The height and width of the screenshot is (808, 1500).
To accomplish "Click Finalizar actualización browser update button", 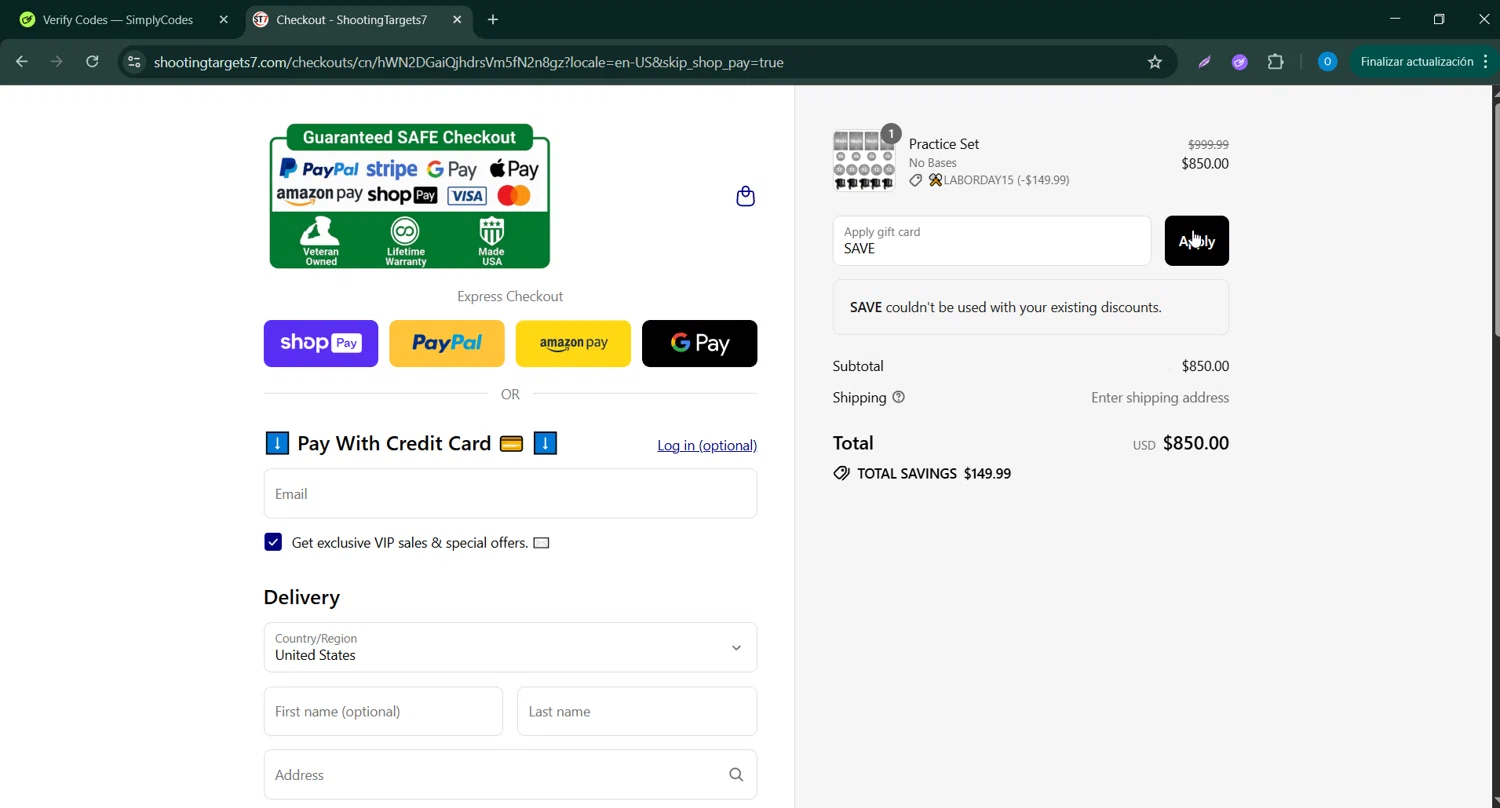I will (x=1424, y=62).
